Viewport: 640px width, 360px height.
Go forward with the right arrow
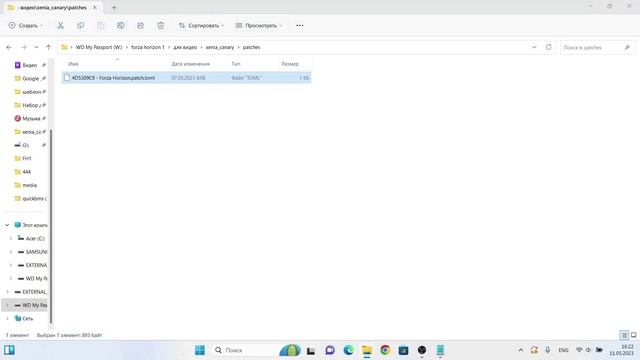[24, 47]
